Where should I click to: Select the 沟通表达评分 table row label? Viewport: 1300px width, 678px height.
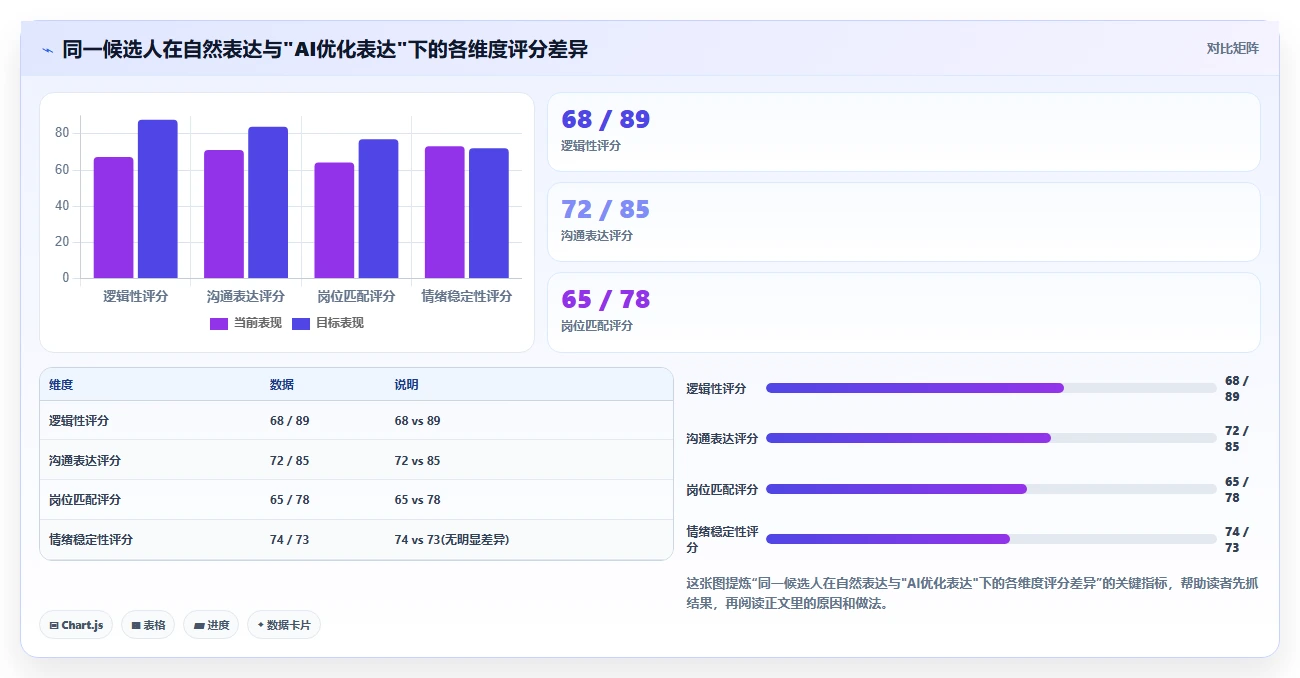click(85, 461)
